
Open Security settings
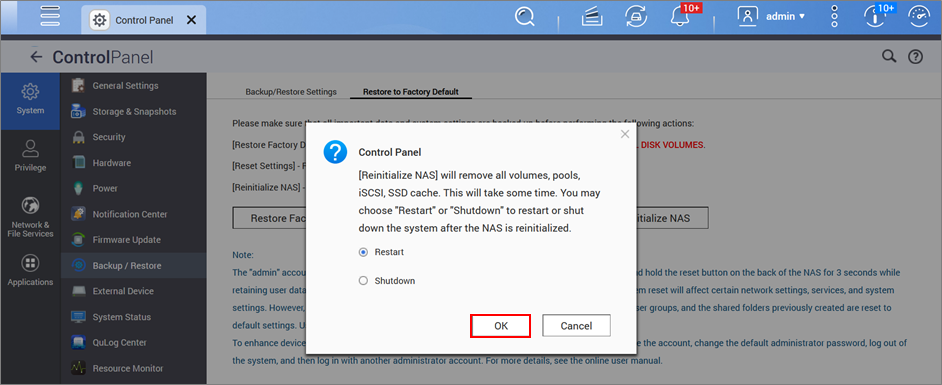click(x=133, y=137)
